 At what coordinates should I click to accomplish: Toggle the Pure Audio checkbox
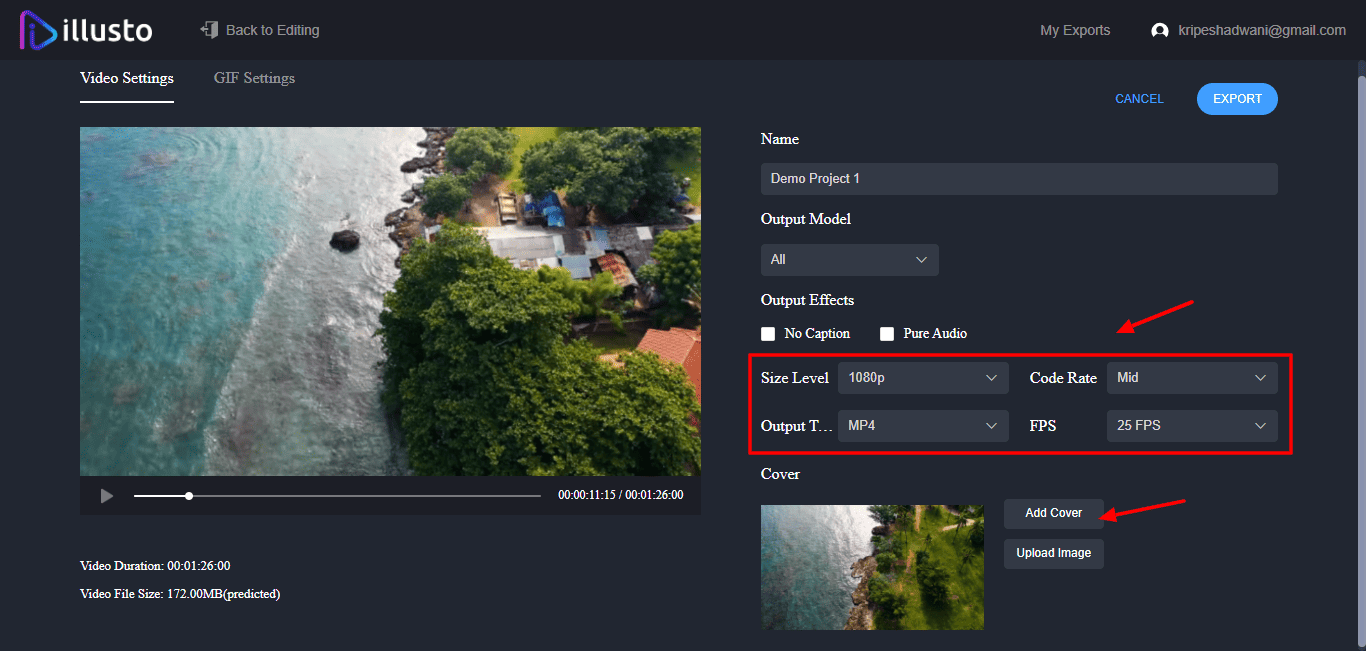pyautogui.click(x=886, y=334)
